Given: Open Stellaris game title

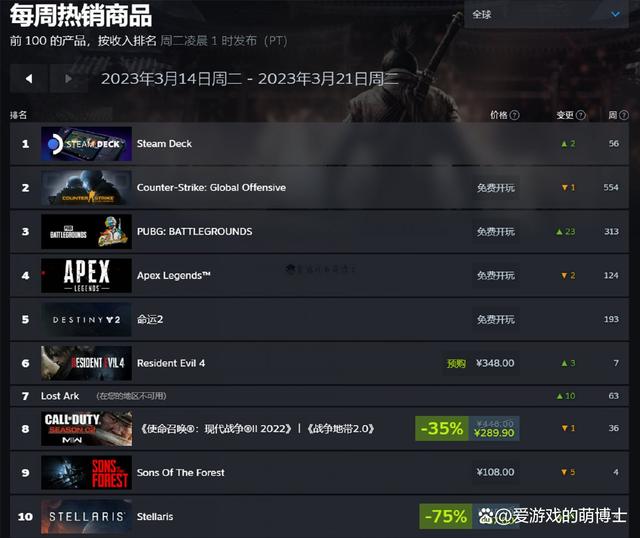Looking at the screenshot, I should coord(155,516).
